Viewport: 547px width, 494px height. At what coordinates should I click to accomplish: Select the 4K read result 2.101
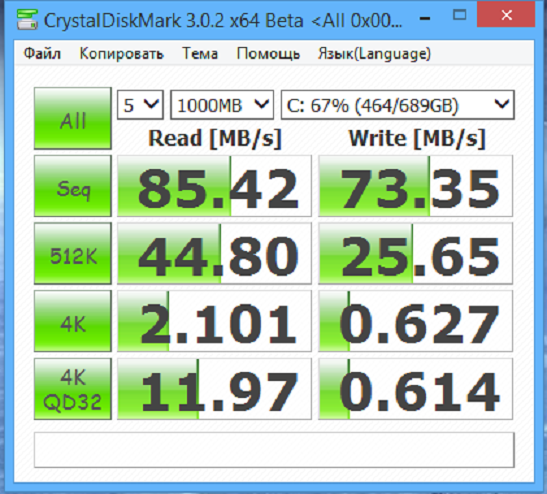(214, 321)
